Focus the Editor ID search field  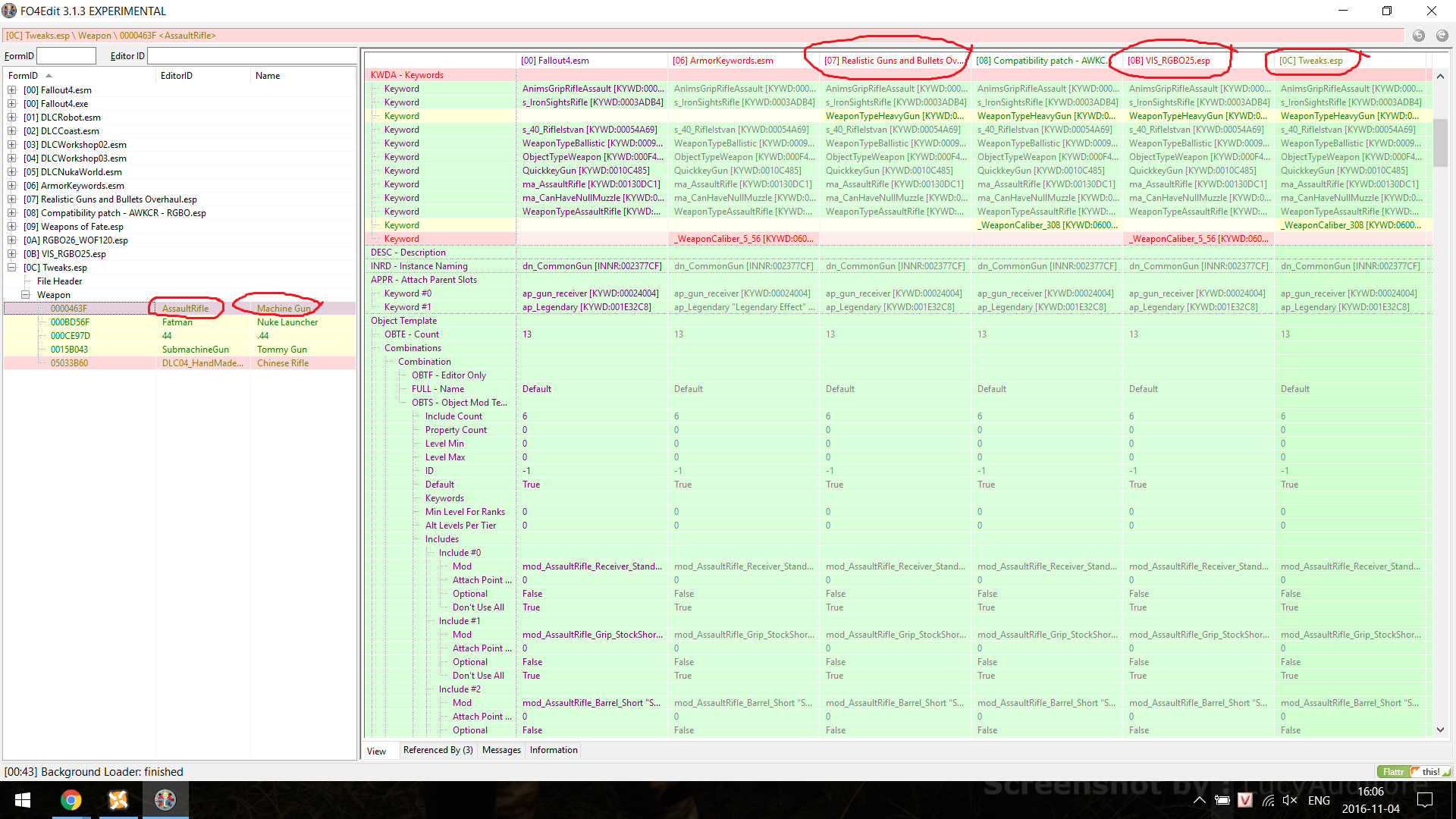[x=252, y=56]
